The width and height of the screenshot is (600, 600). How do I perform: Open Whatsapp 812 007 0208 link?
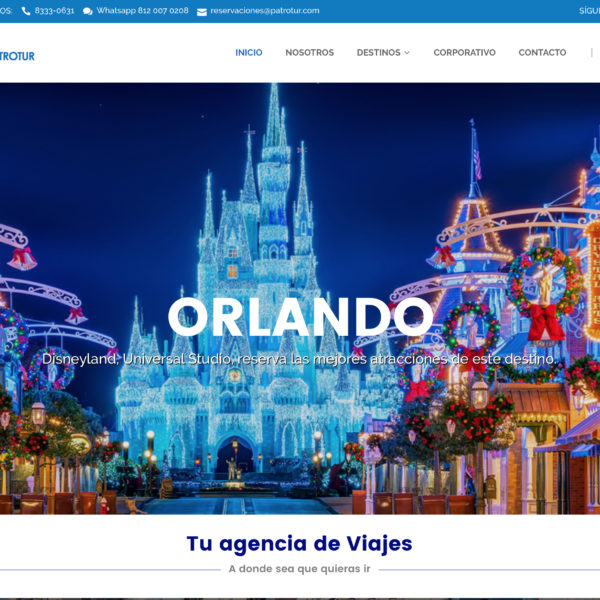tap(142, 11)
